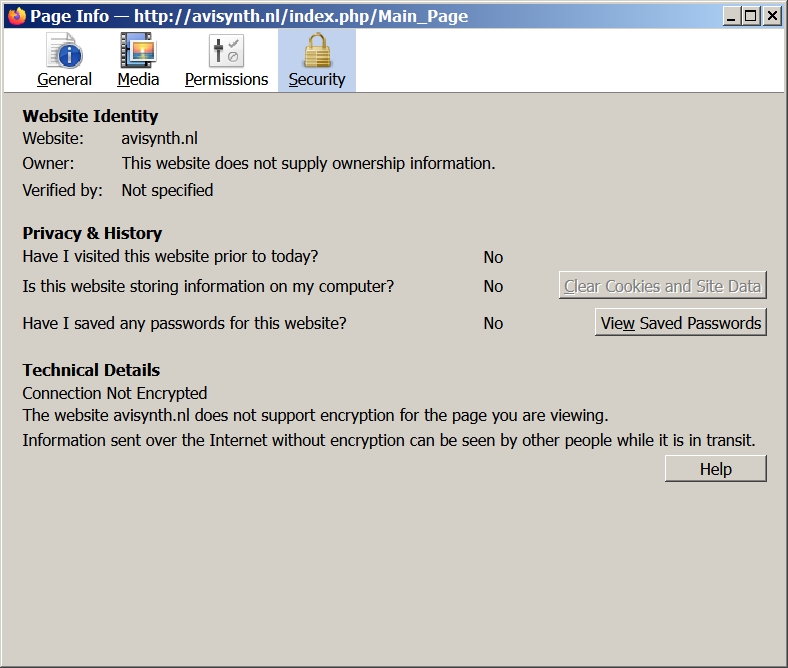The image size is (788, 668).
Task: Minimize the Page Info window
Action: (x=731, y=16)
